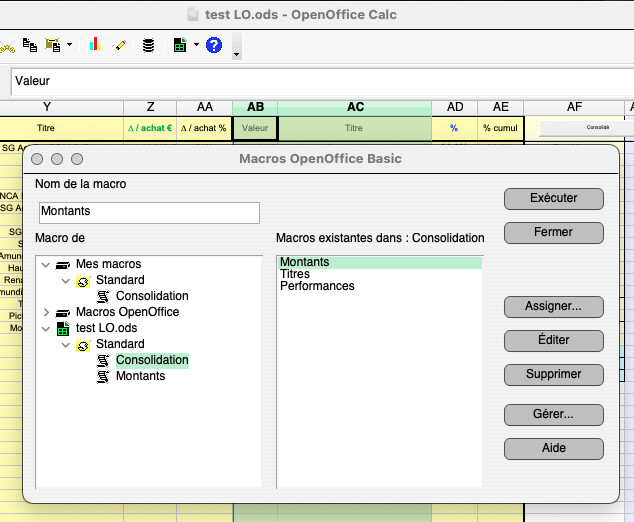Click the % cumul header cell
This screenshot has width=634, height=522.
[501, 128]
